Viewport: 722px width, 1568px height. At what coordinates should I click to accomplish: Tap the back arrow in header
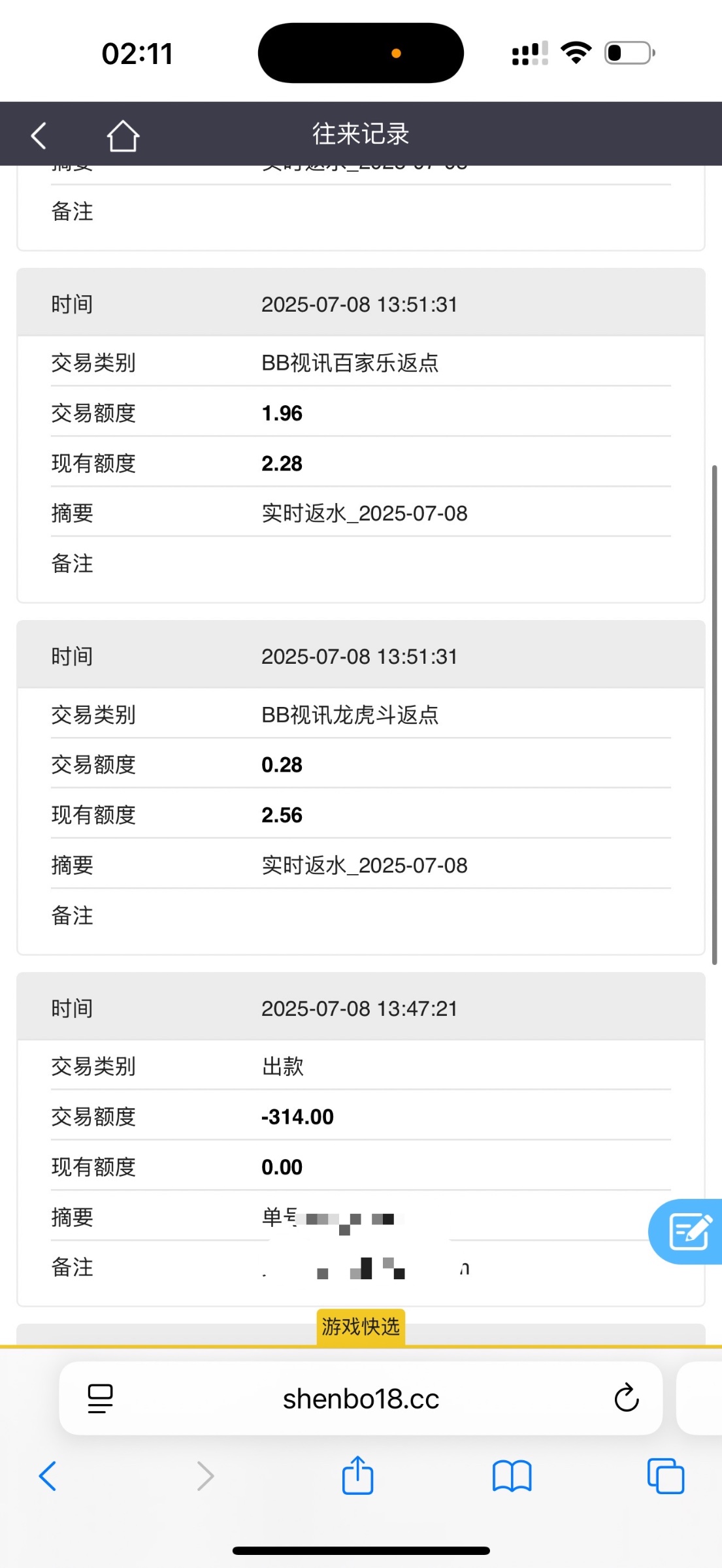pos(39,135)
